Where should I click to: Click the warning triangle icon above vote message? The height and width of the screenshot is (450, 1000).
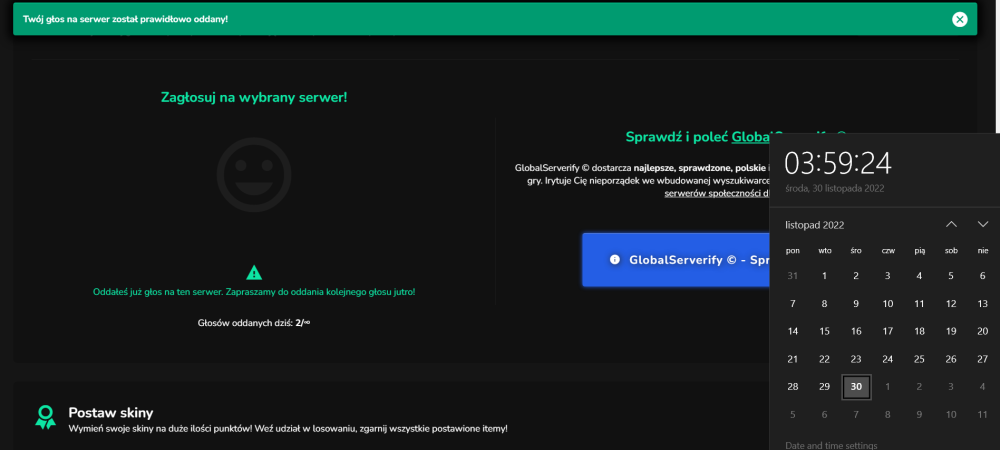254,273
